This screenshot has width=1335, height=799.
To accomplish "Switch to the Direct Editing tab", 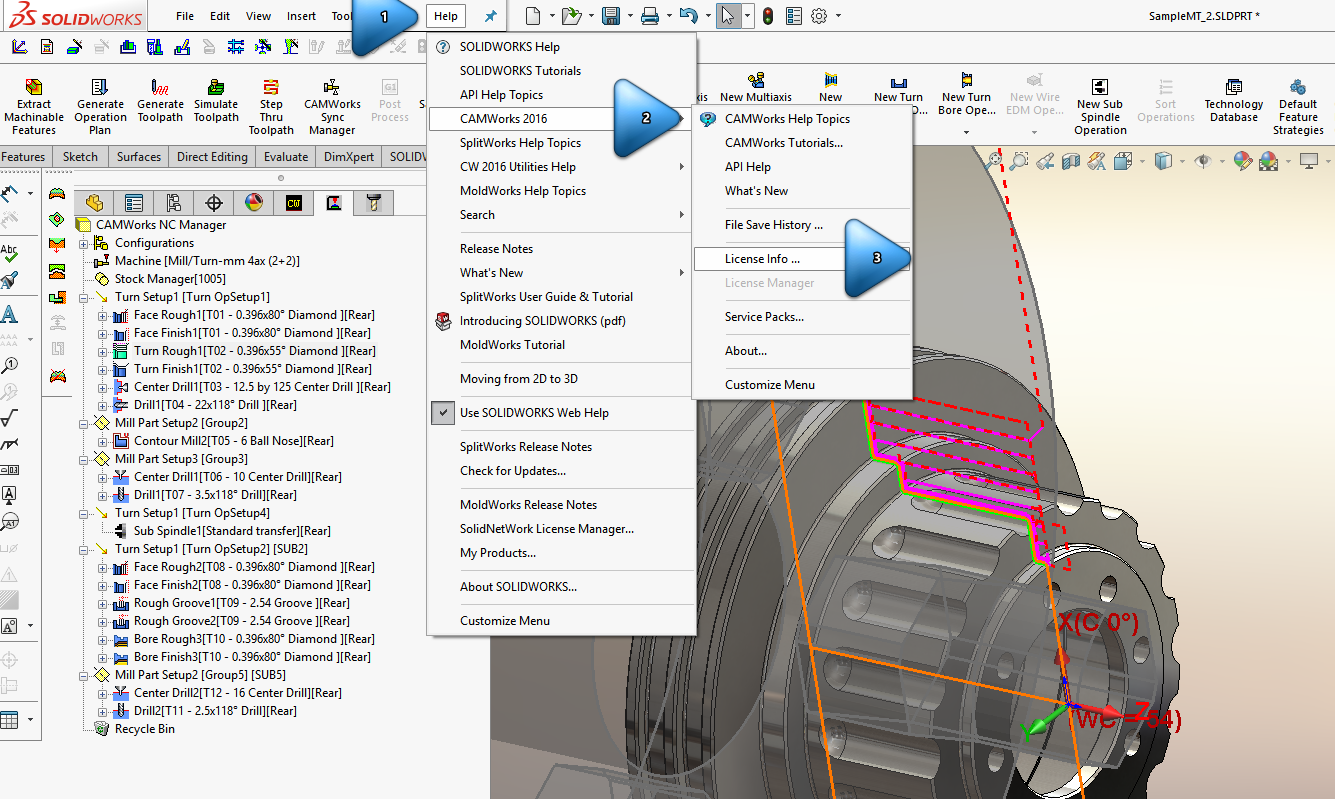I will tap(212, 157).
